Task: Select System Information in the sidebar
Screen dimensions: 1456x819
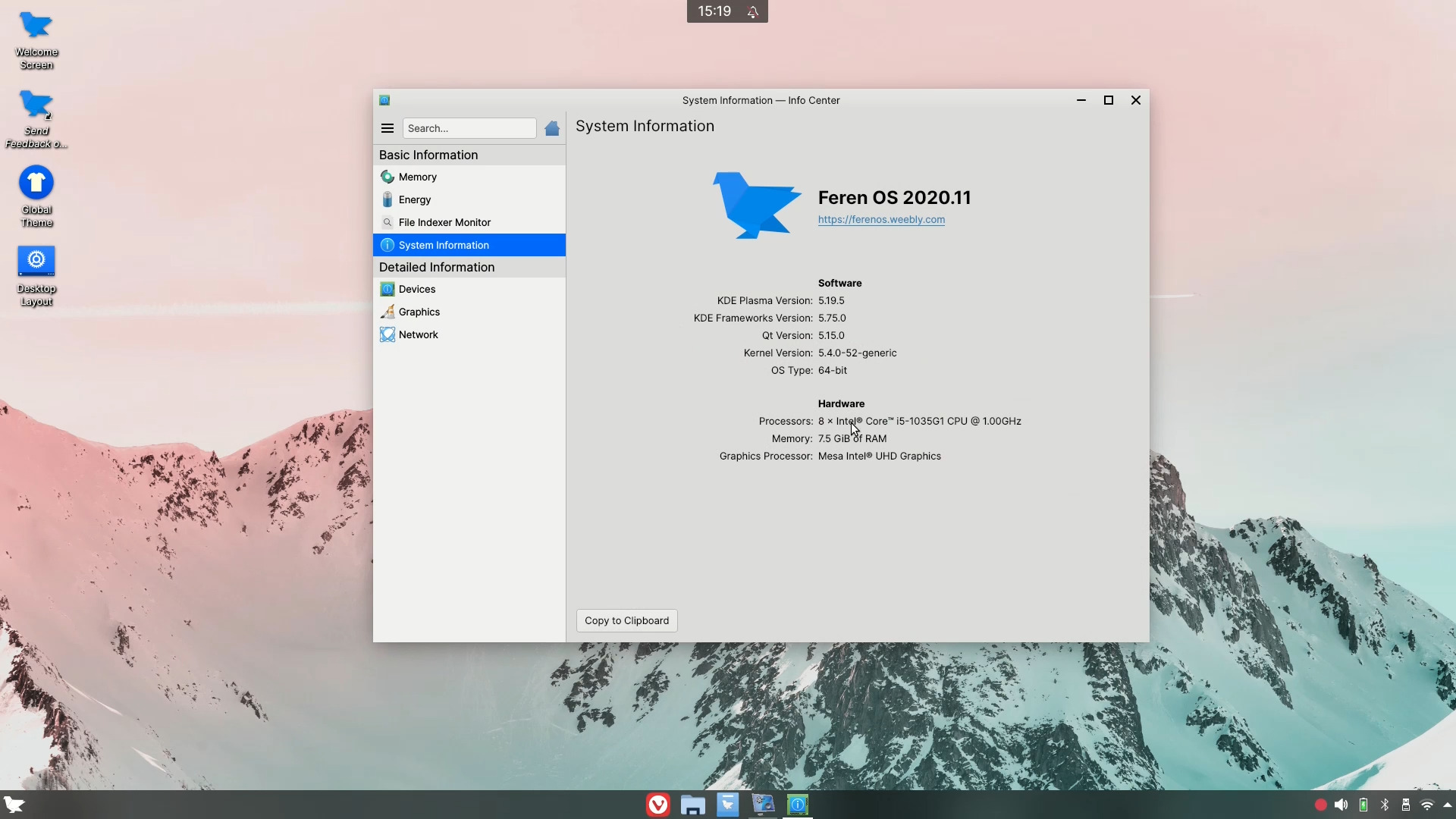Action: pyautogui.click(x=442, y=245)
